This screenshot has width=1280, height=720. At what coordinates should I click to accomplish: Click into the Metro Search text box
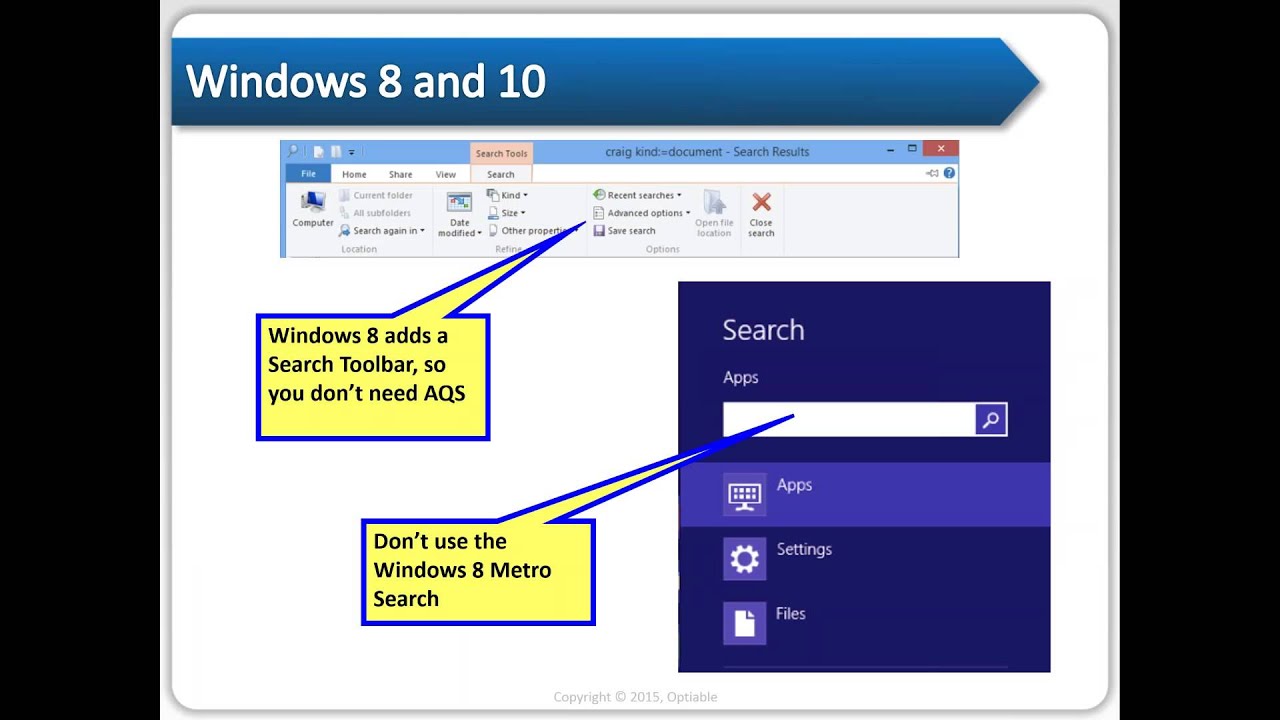pos(849,420)
